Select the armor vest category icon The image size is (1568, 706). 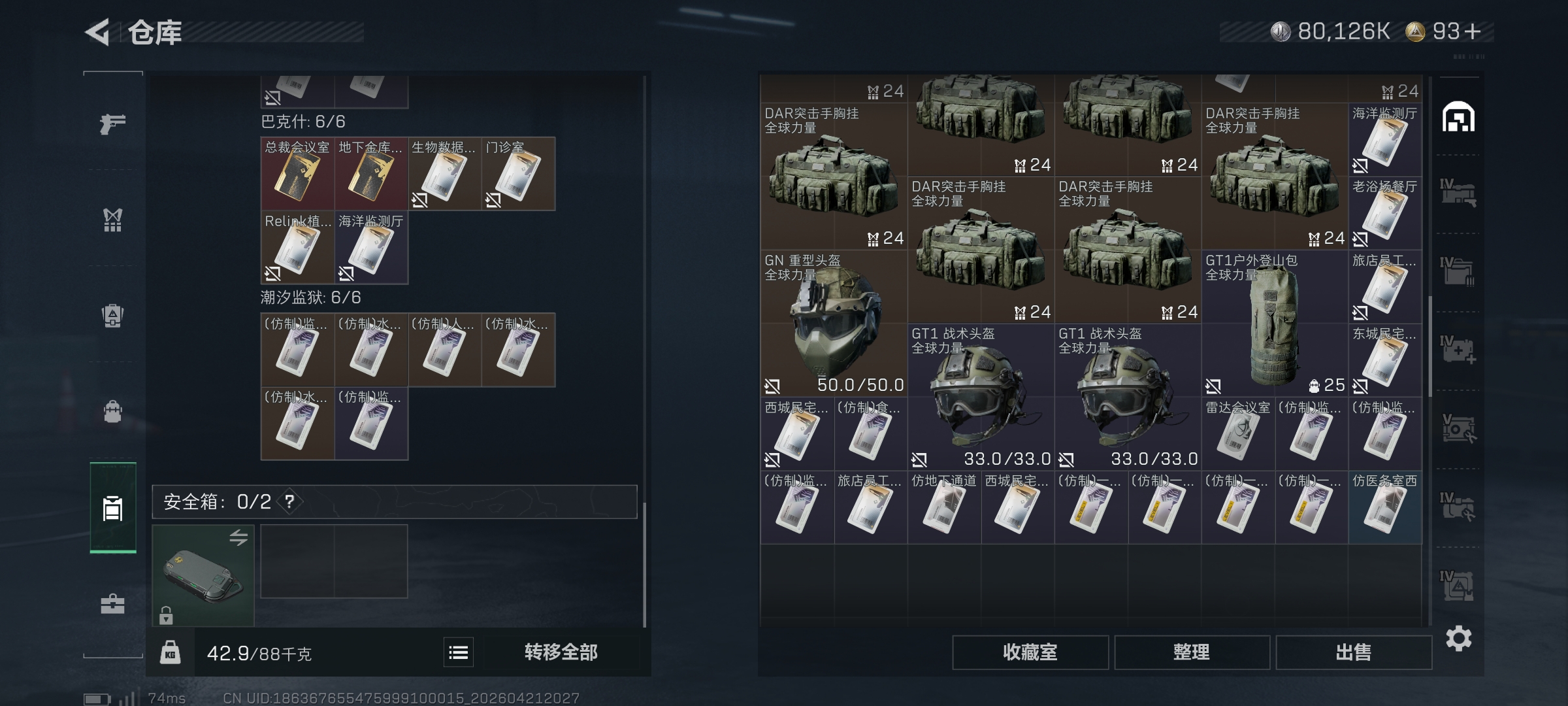[112, 220]
